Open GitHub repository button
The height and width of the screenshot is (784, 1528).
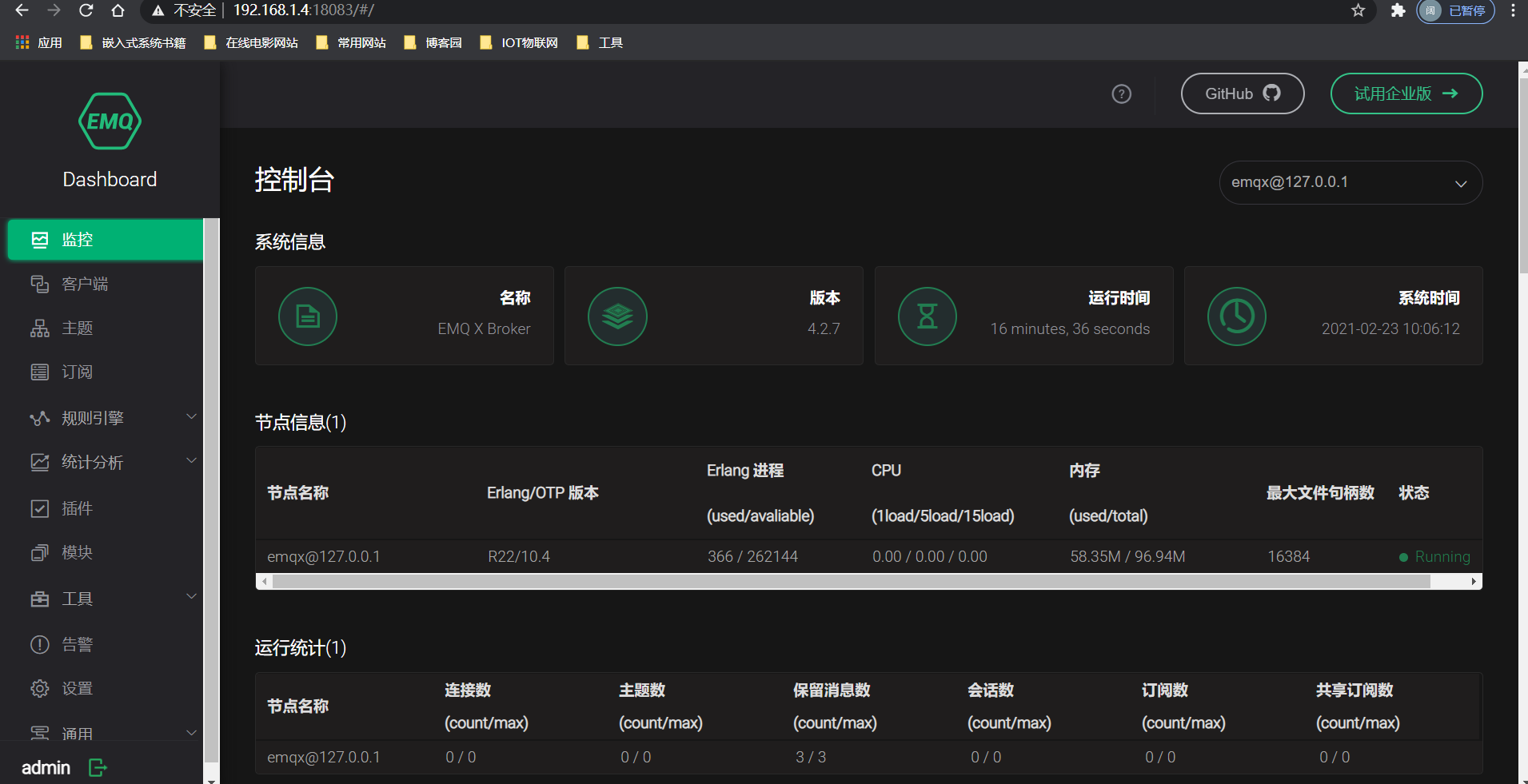click(1243, 94)
